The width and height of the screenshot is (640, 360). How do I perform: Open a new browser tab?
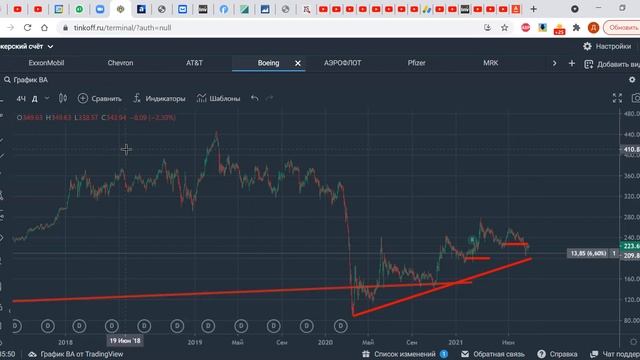533,9
